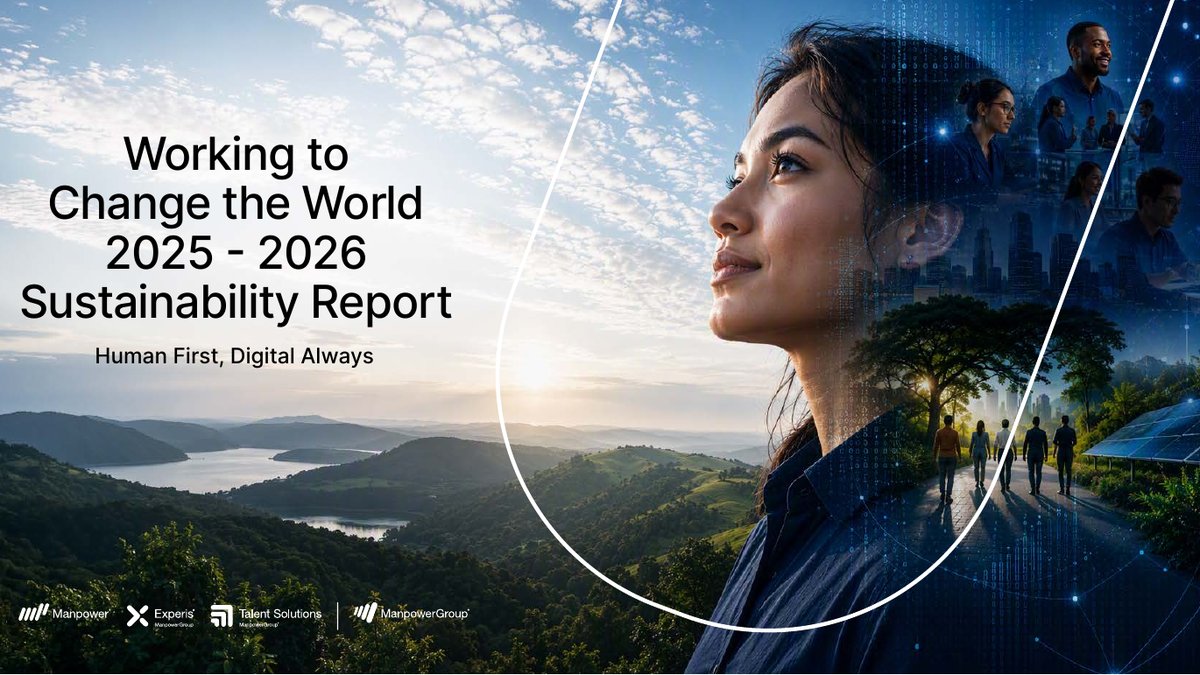Viewport: 1200px width, 675px height.
Task: Click the Talent Solutions logo
Action: pyautogui.click(x=266, y=615)
